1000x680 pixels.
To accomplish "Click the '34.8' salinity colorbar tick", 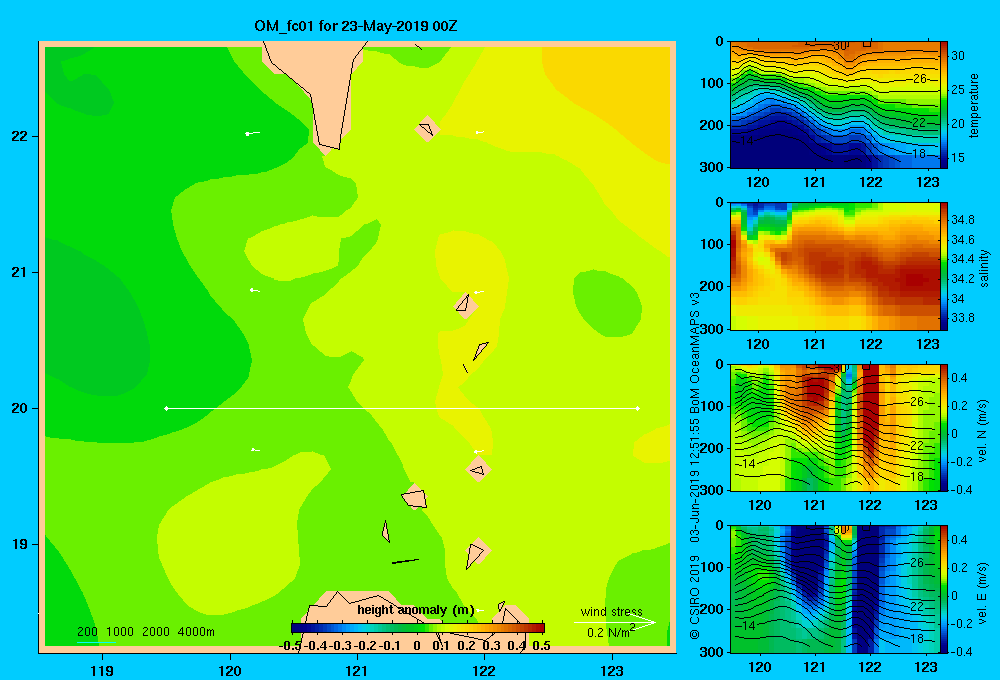I will (962, 219).
